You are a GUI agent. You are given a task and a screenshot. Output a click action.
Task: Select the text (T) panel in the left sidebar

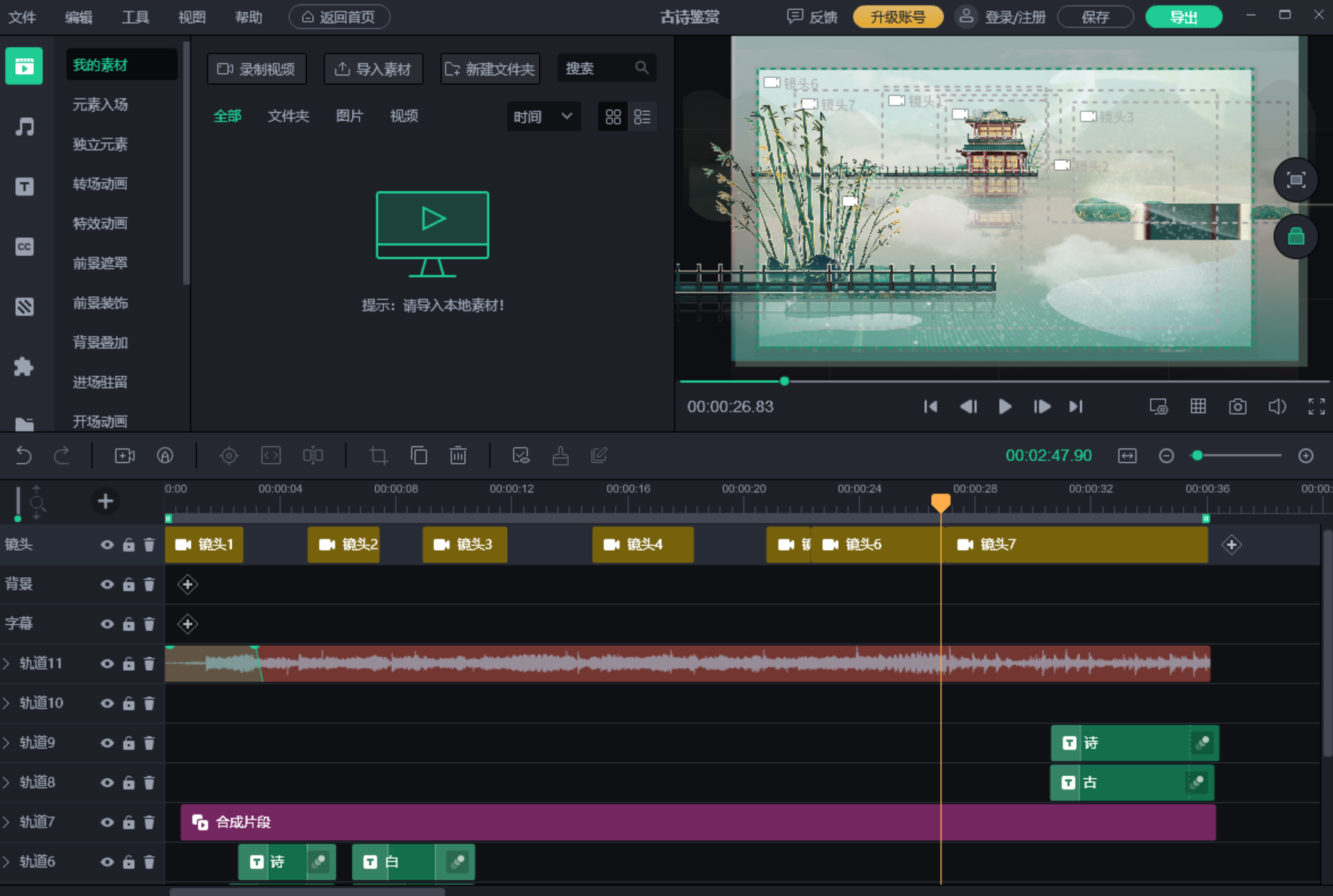coord(25,187)
